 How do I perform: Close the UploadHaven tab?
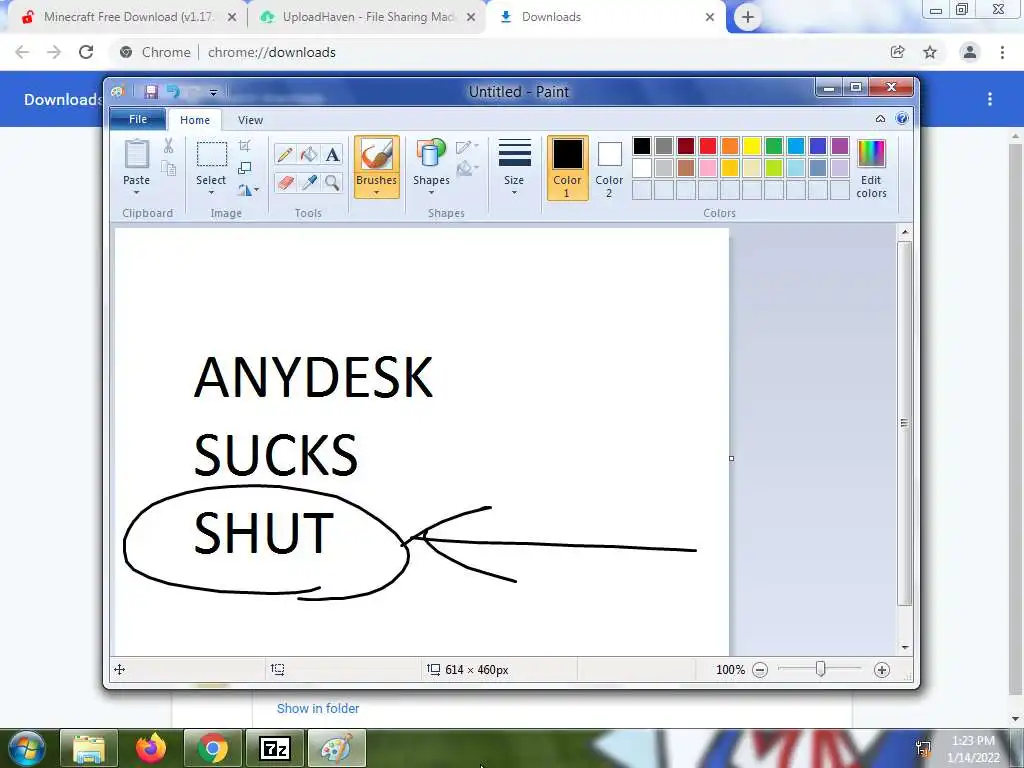[x=471, y=17]
